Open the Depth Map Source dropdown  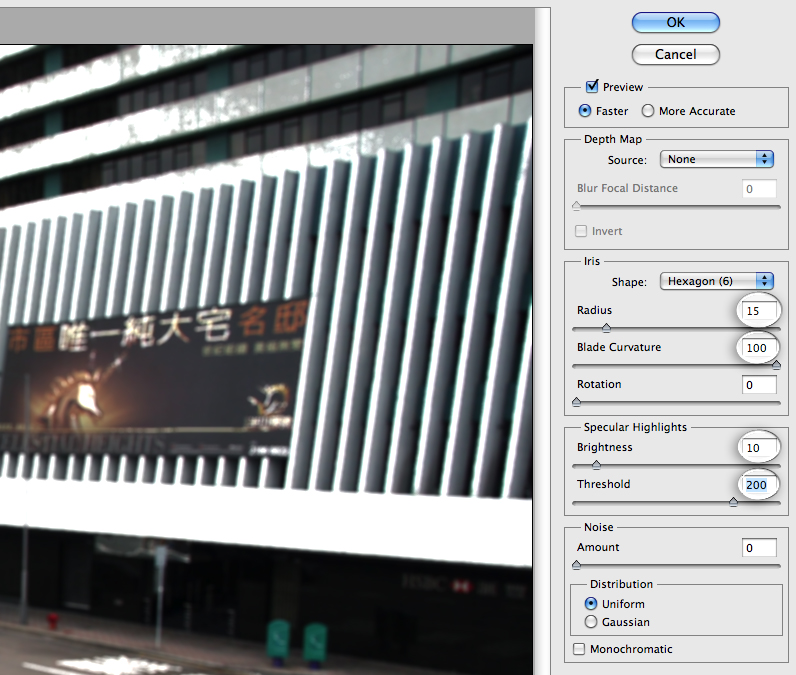(717, 159)
